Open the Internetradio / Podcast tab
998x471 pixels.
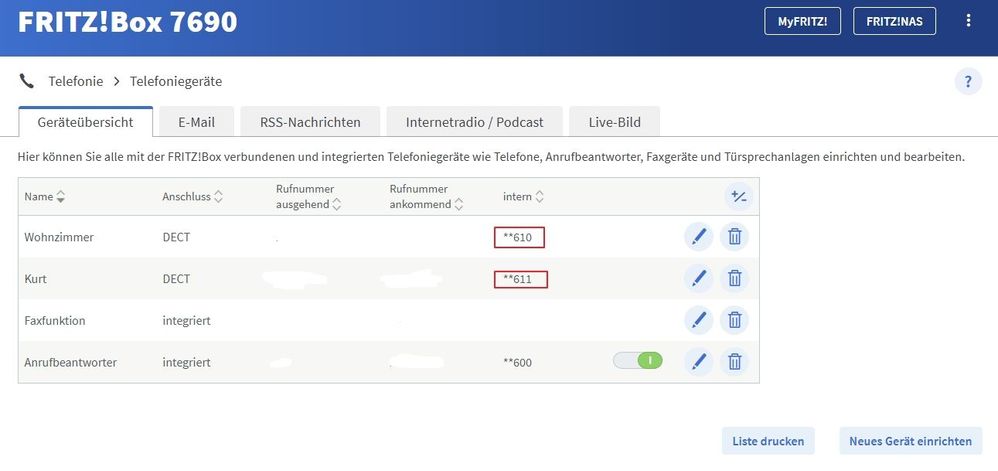474,122
